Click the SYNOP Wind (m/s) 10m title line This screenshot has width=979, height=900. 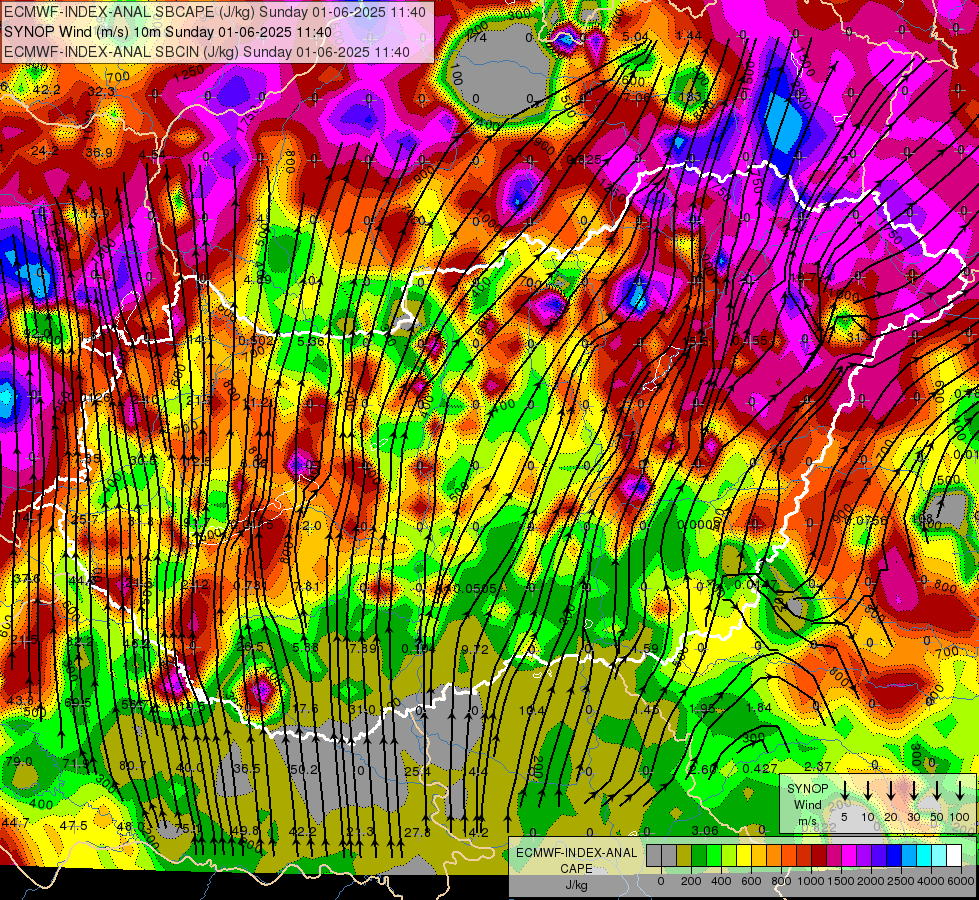168,32
